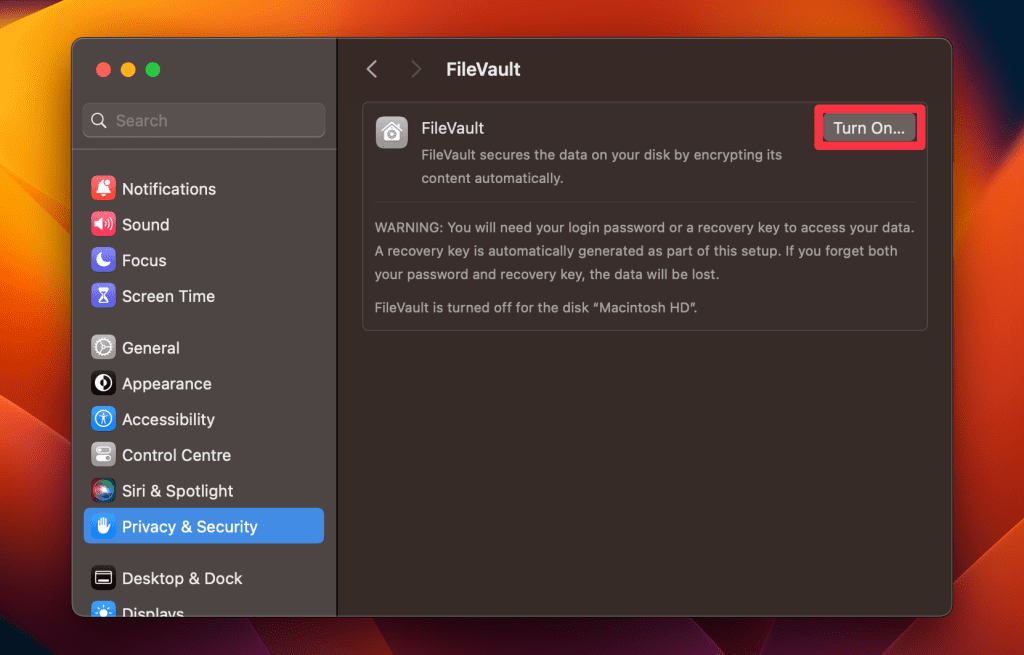Open the Displays settings pane
Screen dimensions: 1024x655
[152, 609]
